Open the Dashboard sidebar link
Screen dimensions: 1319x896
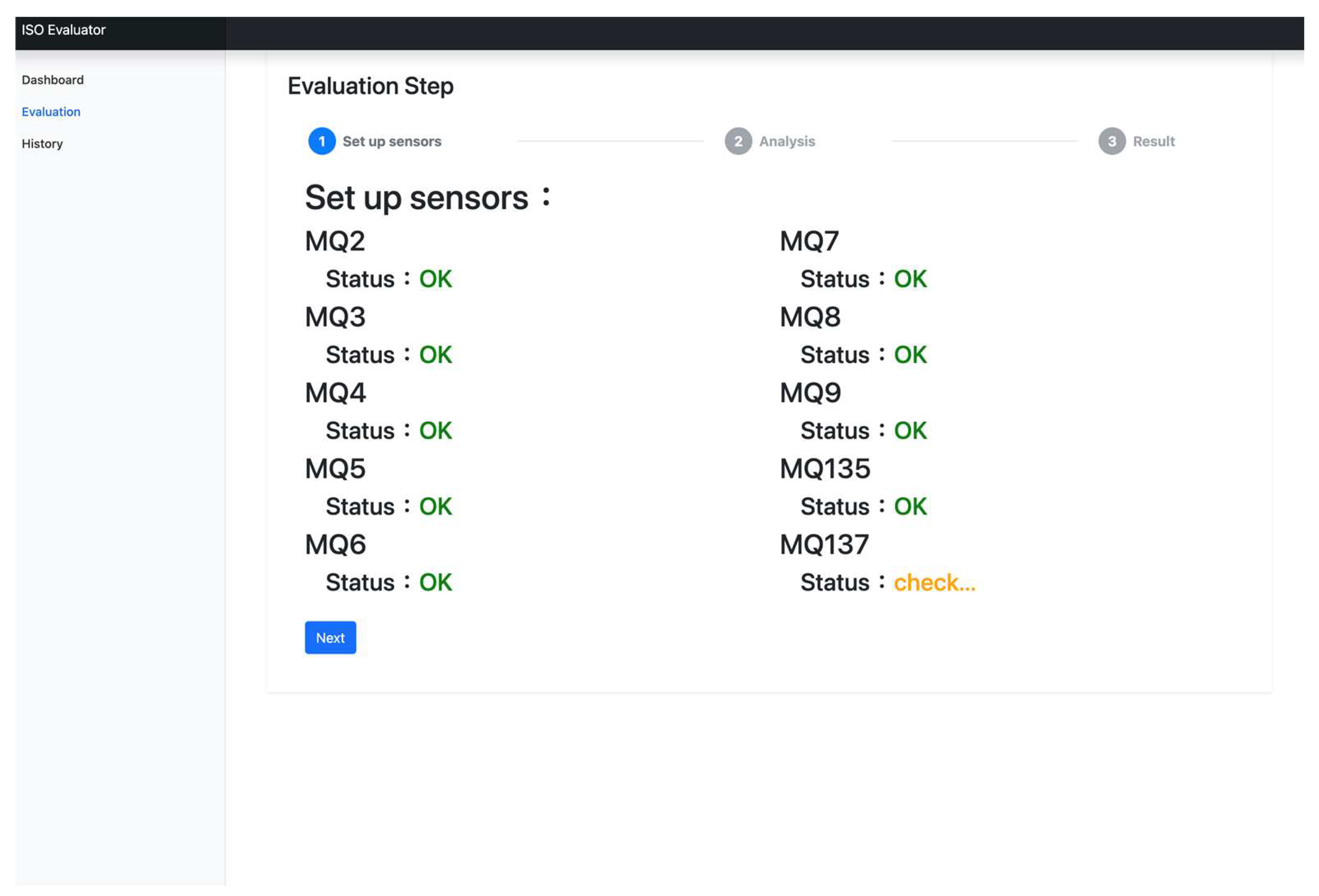point(53,80)
